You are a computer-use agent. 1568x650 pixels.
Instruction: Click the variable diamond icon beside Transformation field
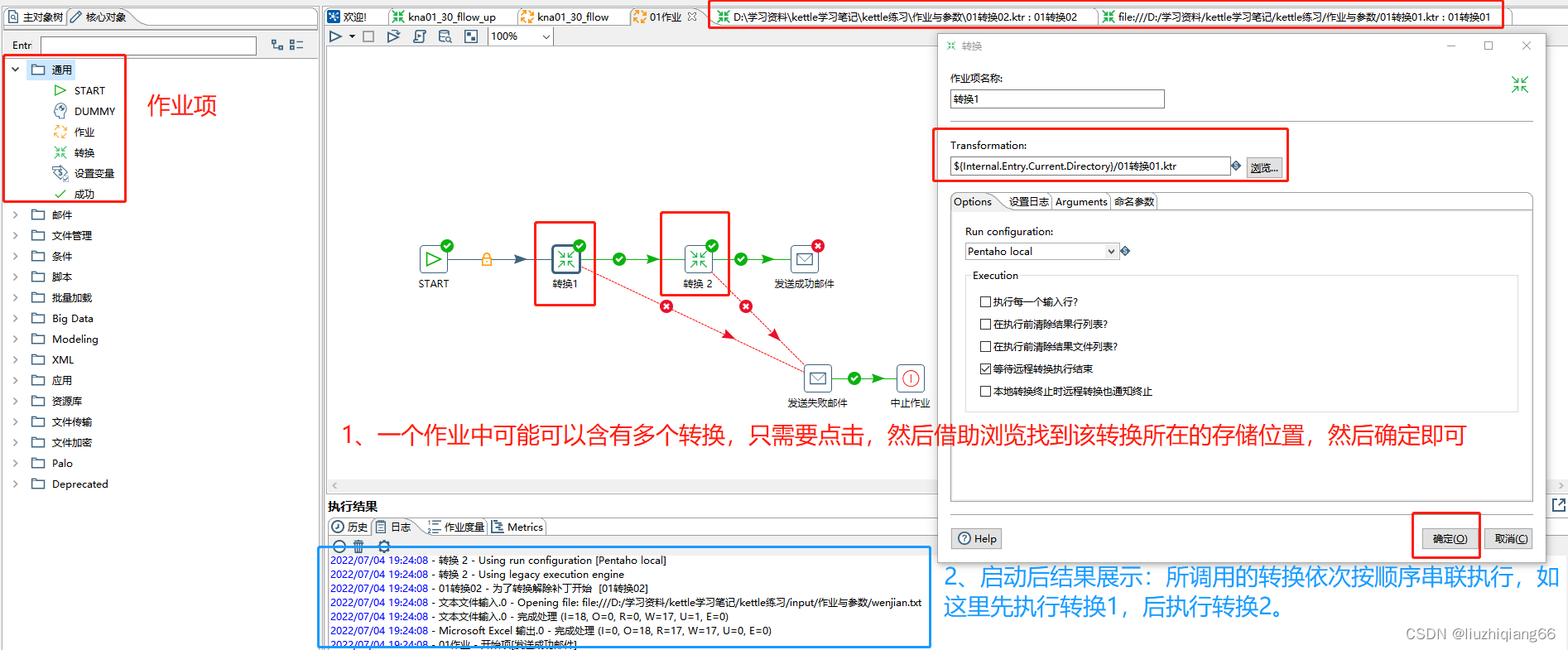tap(1236, 166)
